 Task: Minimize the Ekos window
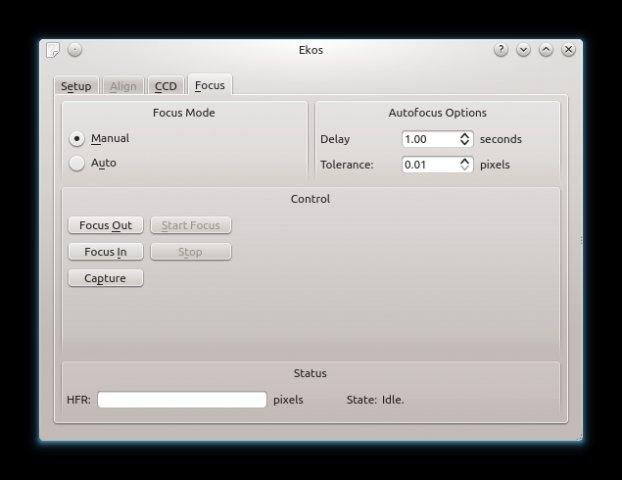coord(523,50)
